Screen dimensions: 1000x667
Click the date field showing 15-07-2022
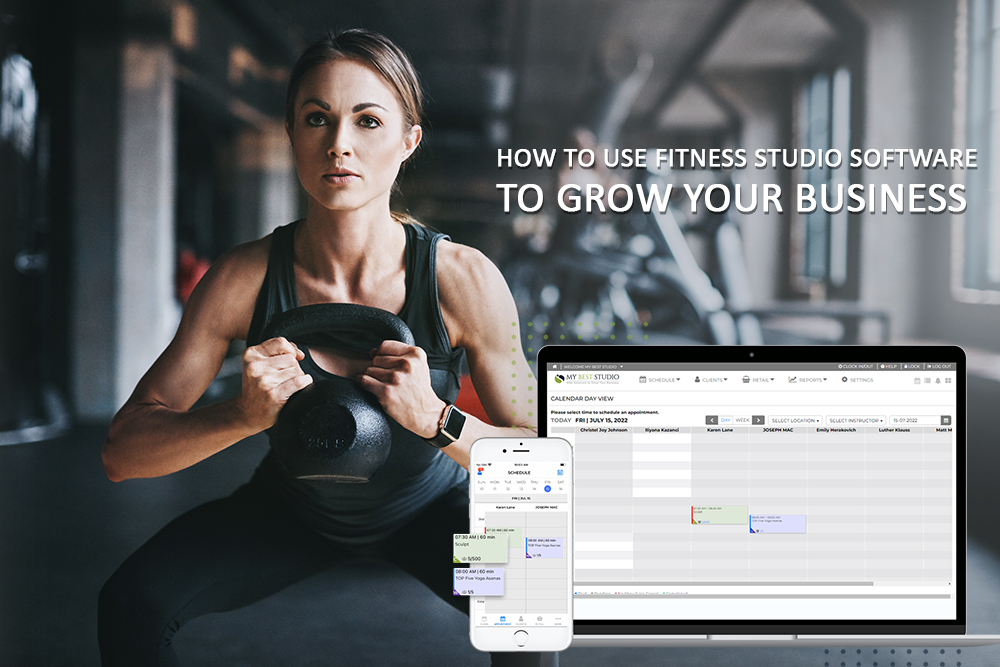coord(915,420)
